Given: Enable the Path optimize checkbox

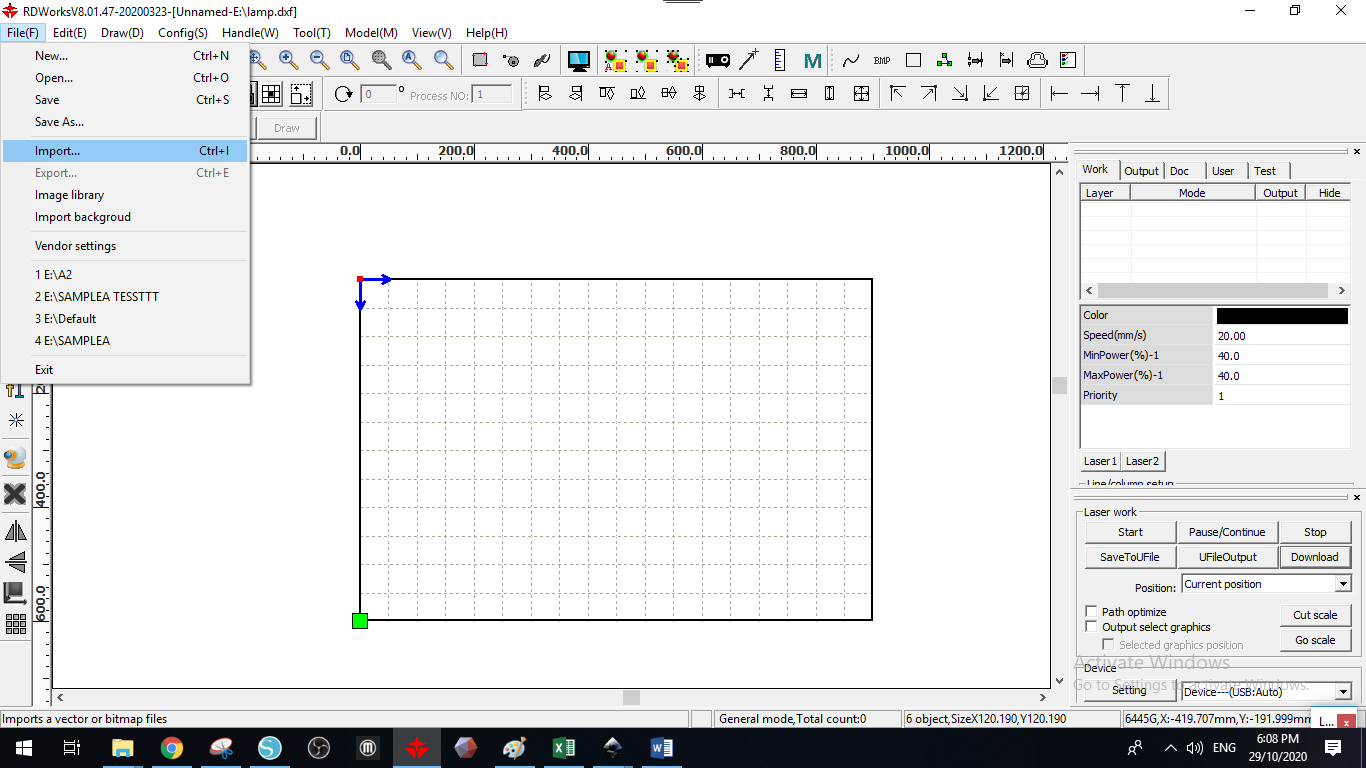Looking at the screenshot, I should 1091,611.
